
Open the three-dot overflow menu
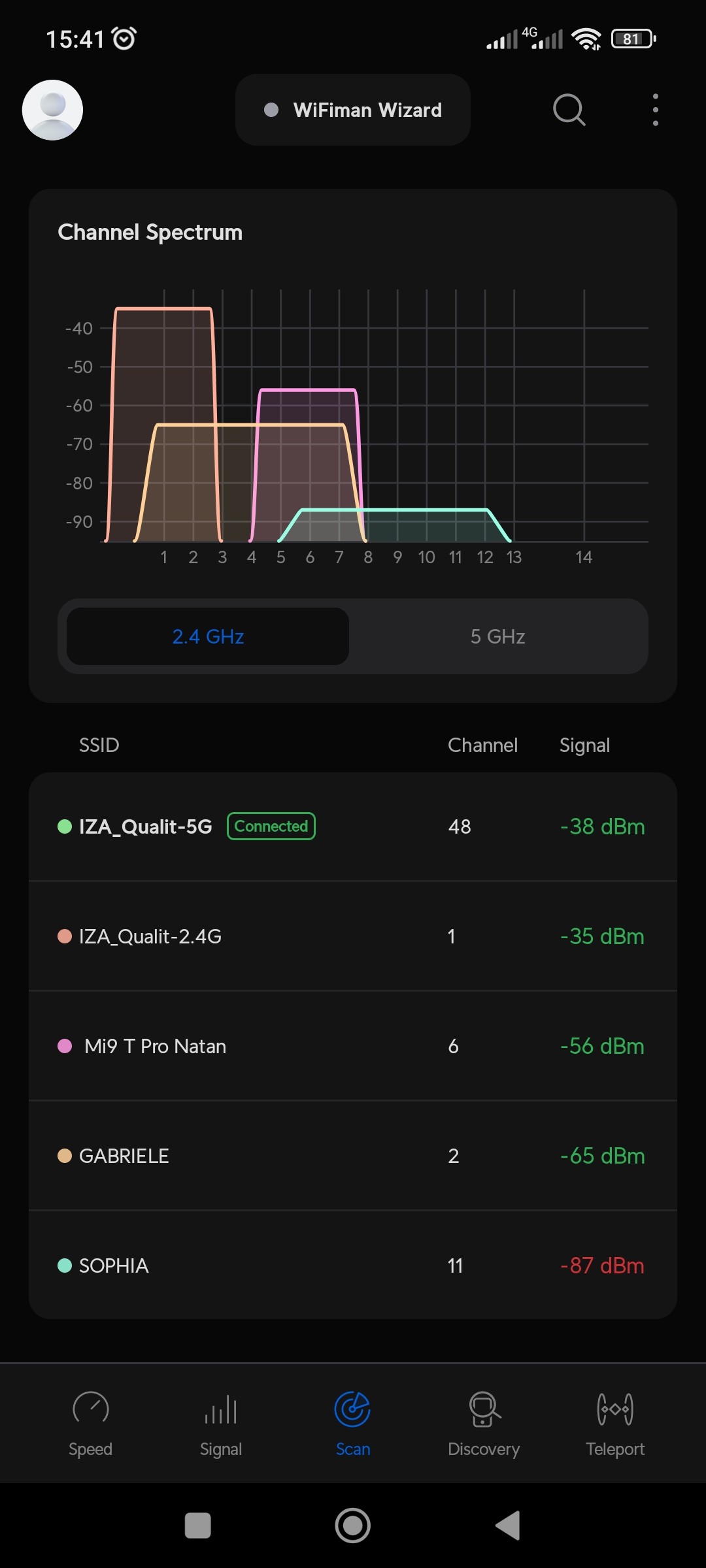[x=655, y=110]
